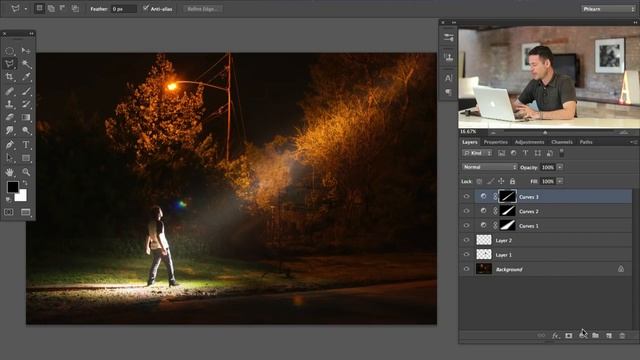Open the Kind filter dropdown

pos(477,153)
